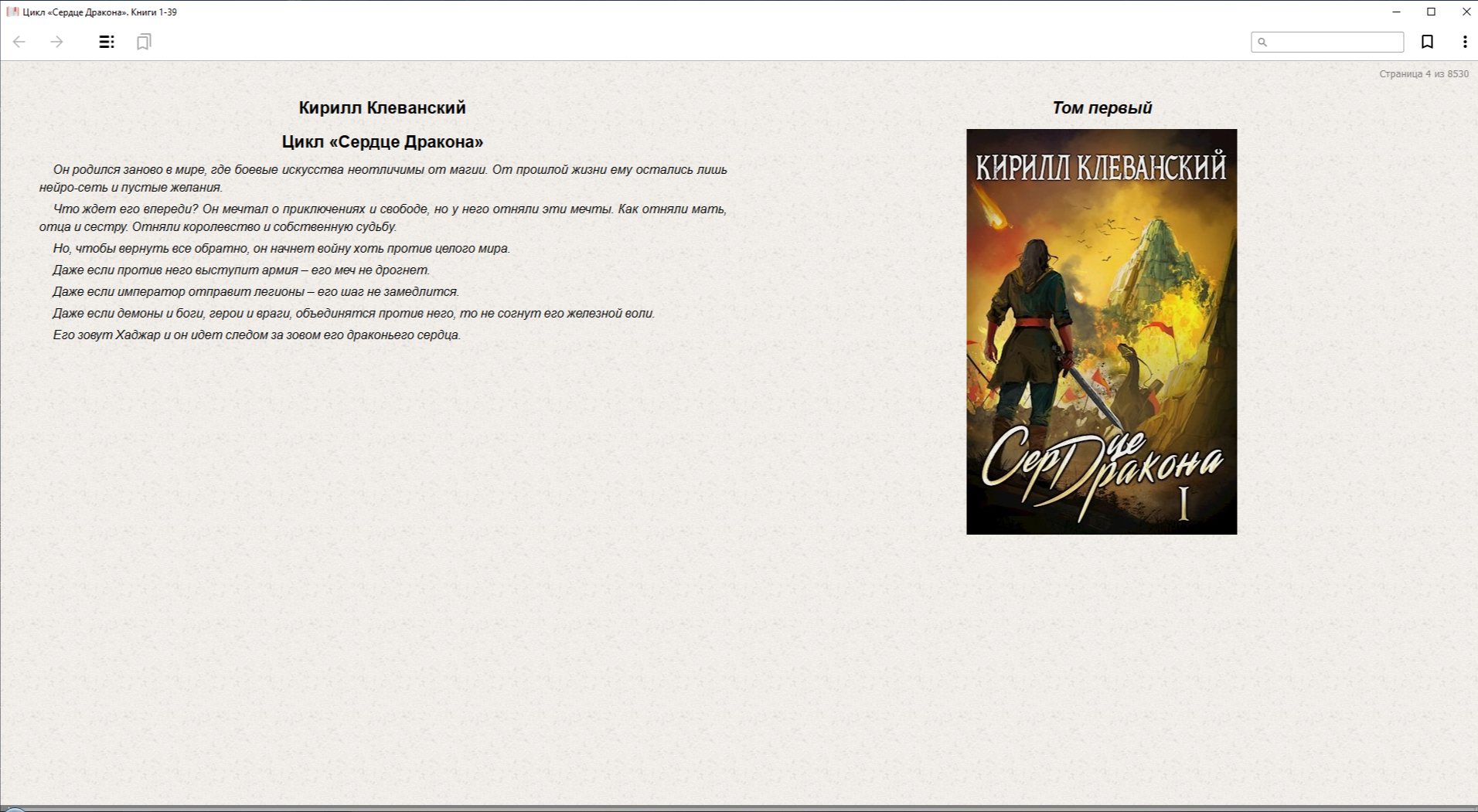Open the table of contents

(x=107, y=42)
